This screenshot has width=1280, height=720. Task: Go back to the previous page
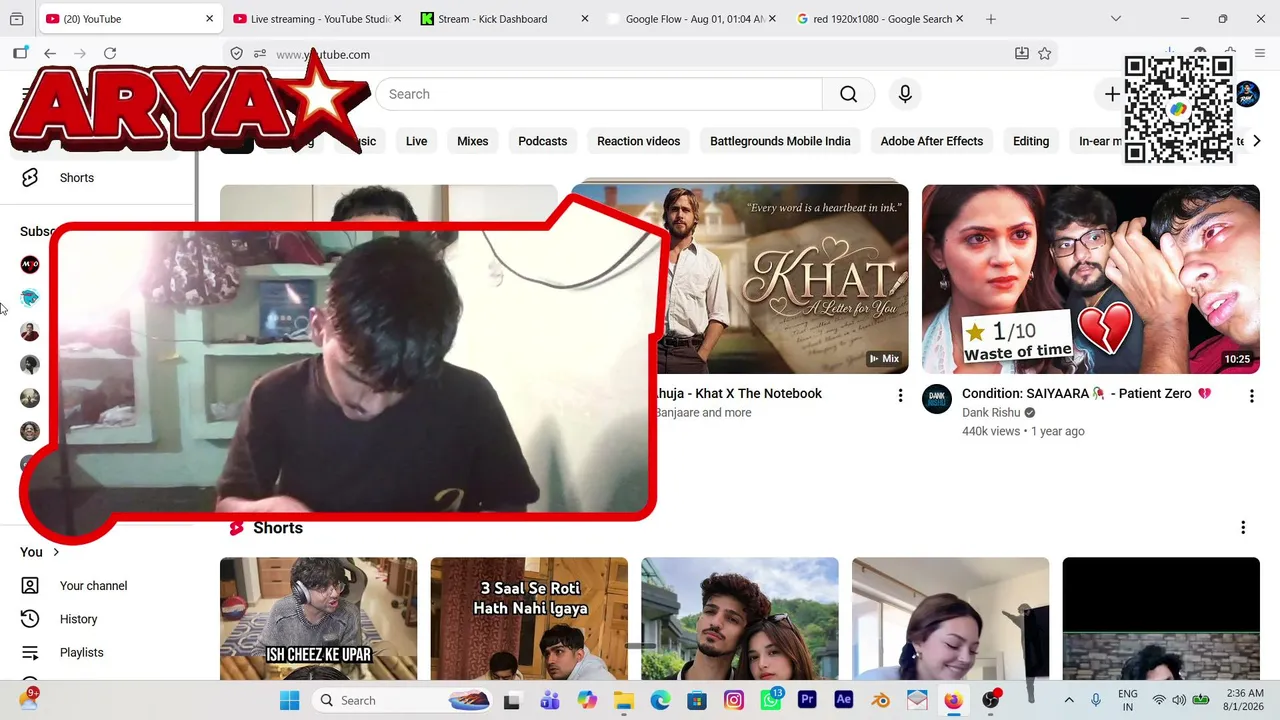tap(50, 54)
